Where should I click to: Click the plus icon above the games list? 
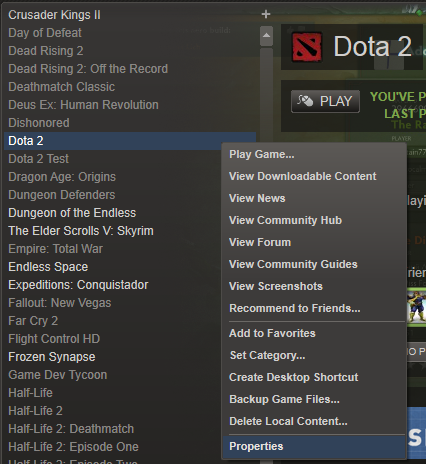pyautogui.click(x=266, y=14)
